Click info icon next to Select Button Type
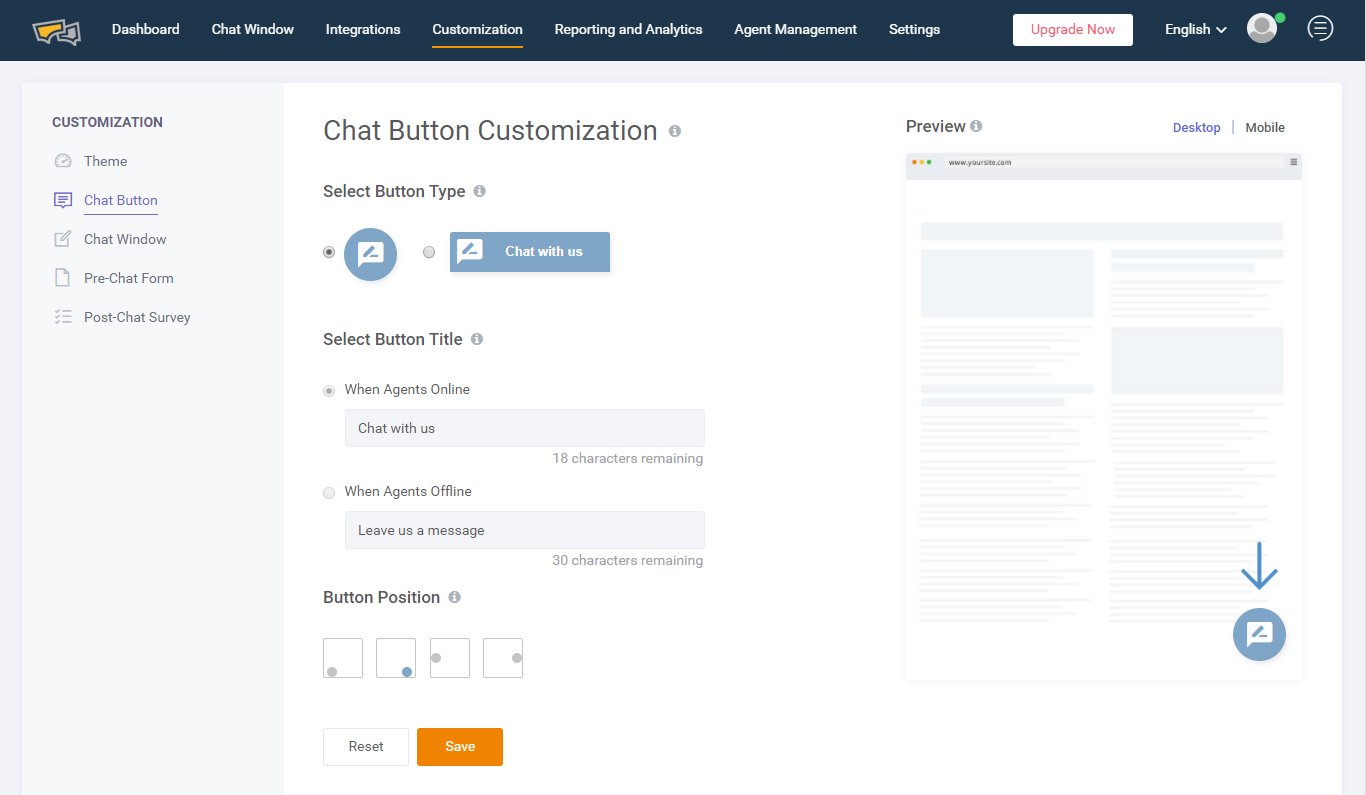This screenshot has height=795, width=1366. pyautogui.click(x=479, y=191)
